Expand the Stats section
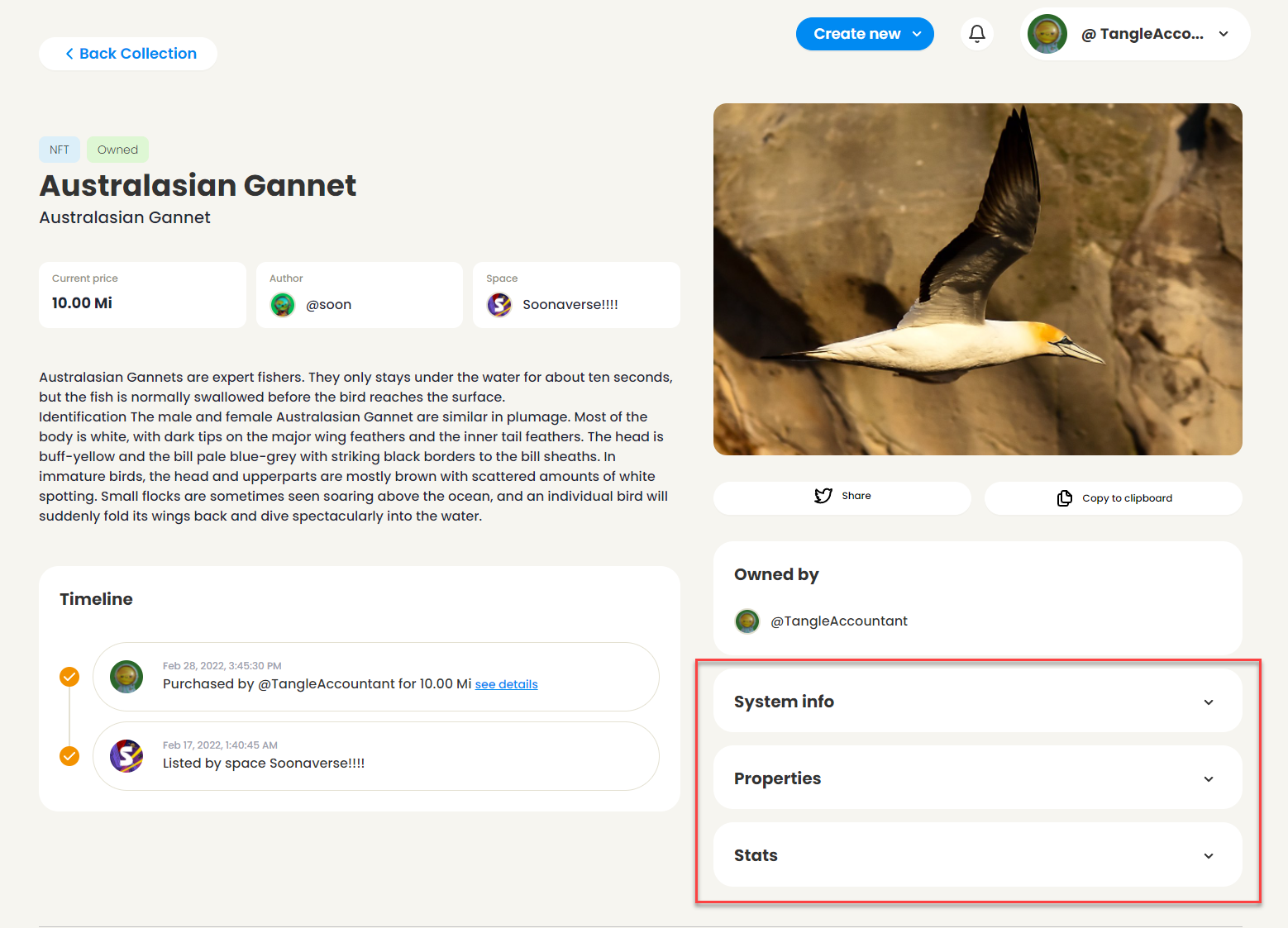This screenshot has height=928, width=1288. coord(977,855)
